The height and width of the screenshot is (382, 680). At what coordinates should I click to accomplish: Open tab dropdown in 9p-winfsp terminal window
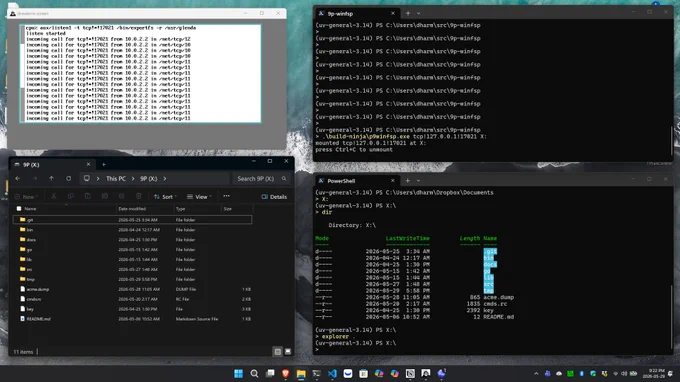point(418,13)
